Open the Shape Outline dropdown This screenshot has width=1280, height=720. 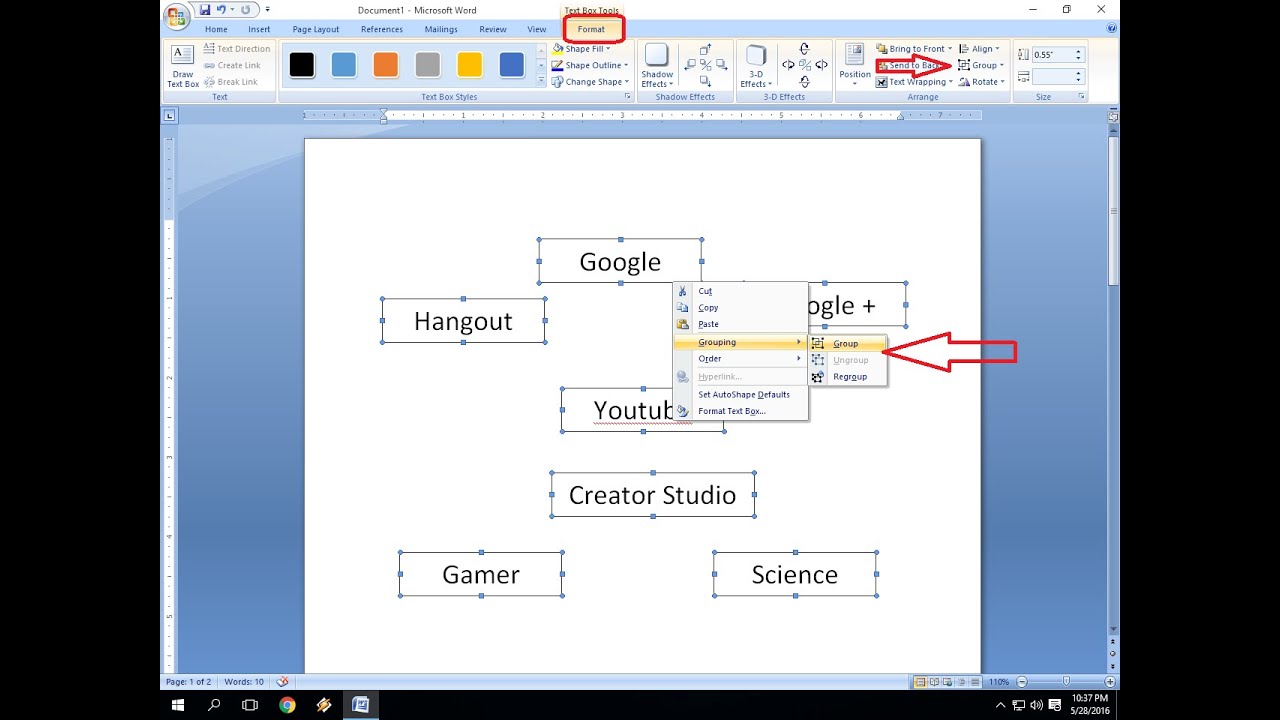tap(590, 65)
